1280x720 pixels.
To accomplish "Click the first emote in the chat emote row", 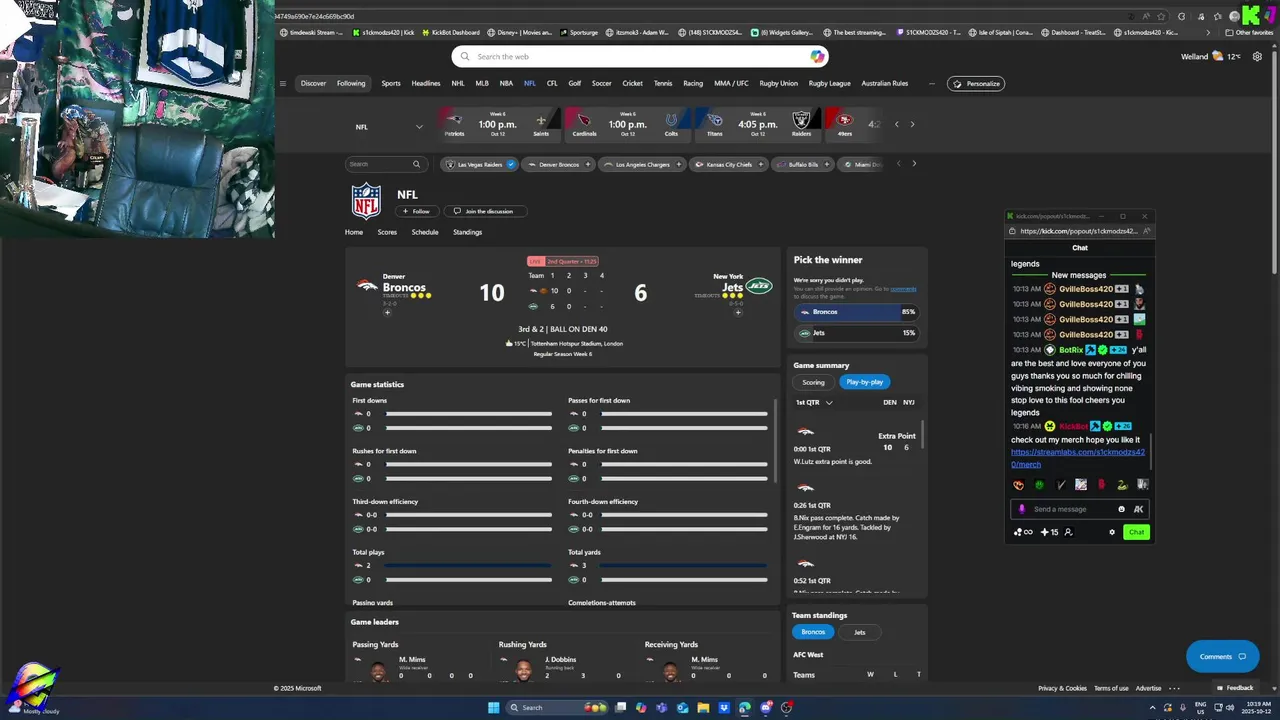I will [1019, 485].
